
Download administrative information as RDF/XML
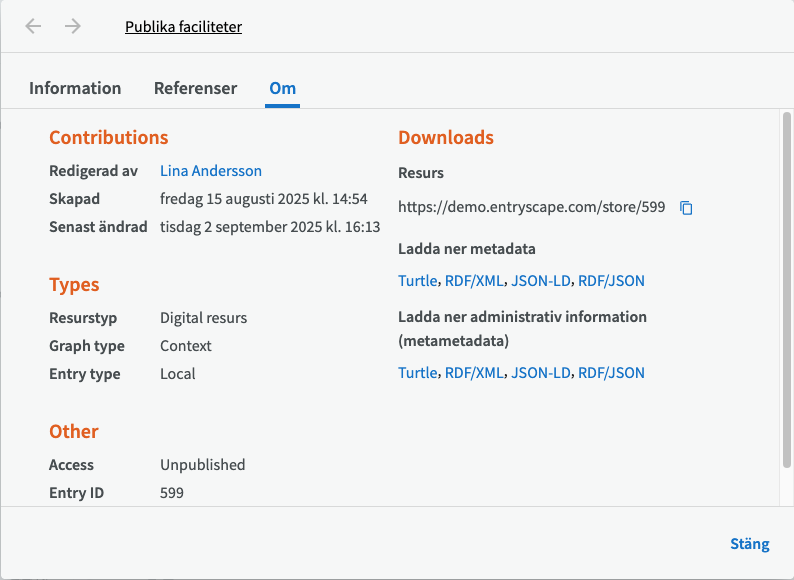coord(475,373)
